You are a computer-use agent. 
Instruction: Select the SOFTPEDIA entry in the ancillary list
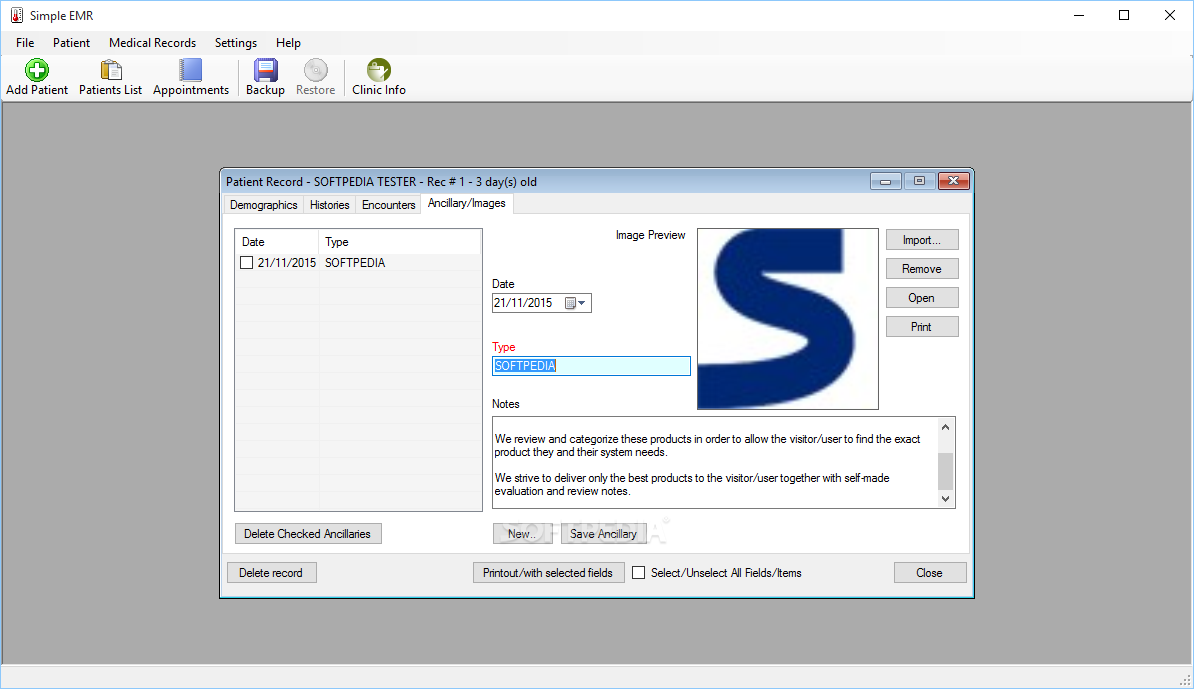355,263
